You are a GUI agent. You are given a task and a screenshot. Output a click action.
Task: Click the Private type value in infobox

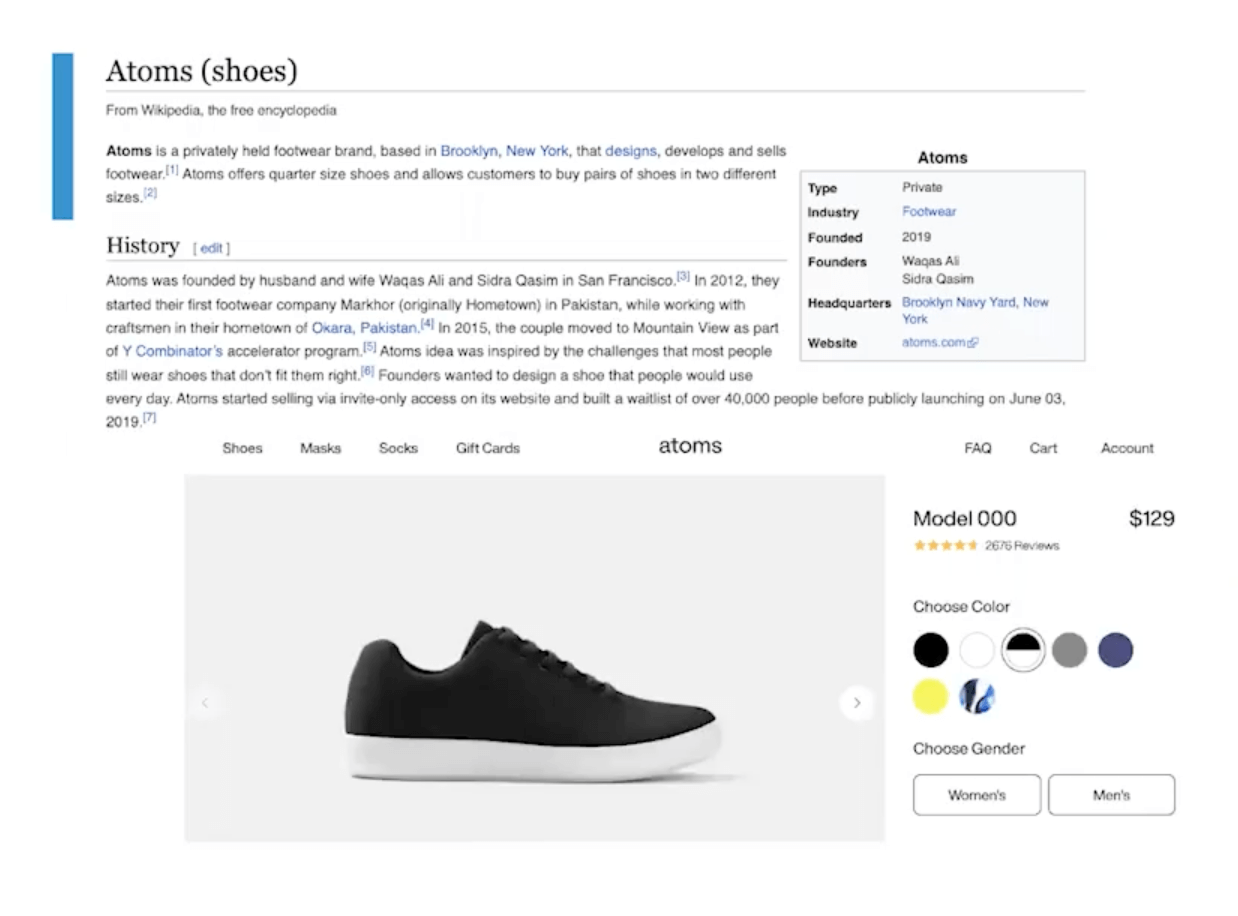click(x=922, y=187)
